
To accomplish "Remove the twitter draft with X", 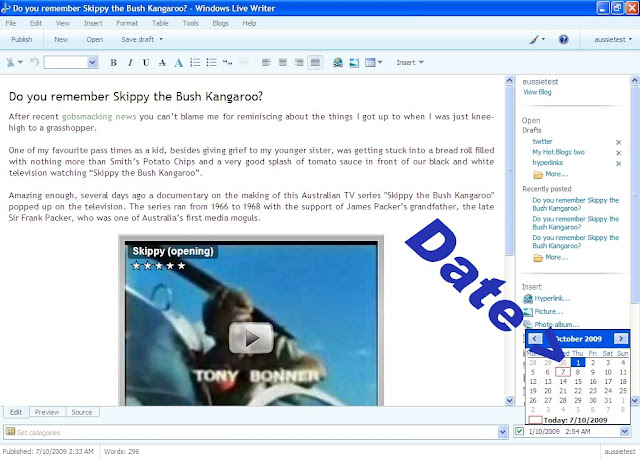I will pos(618,142).
